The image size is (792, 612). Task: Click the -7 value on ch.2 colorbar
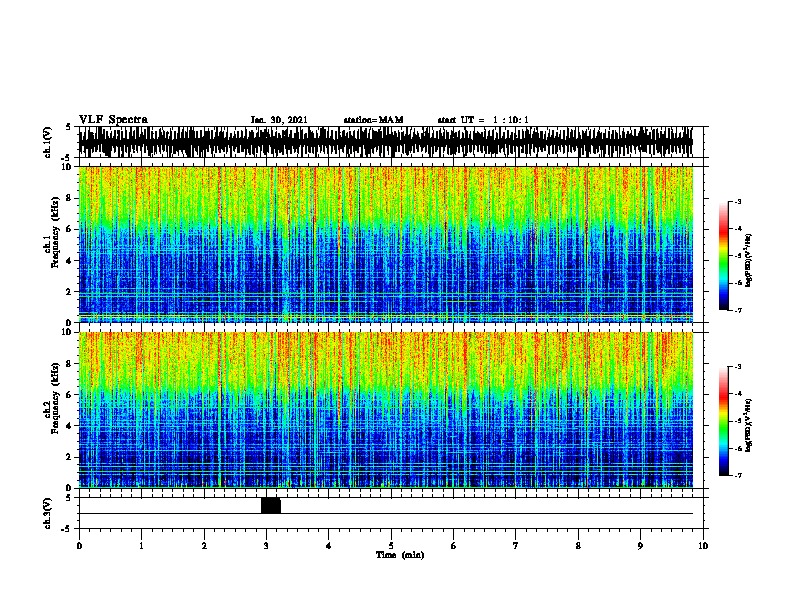coord(737,476)
